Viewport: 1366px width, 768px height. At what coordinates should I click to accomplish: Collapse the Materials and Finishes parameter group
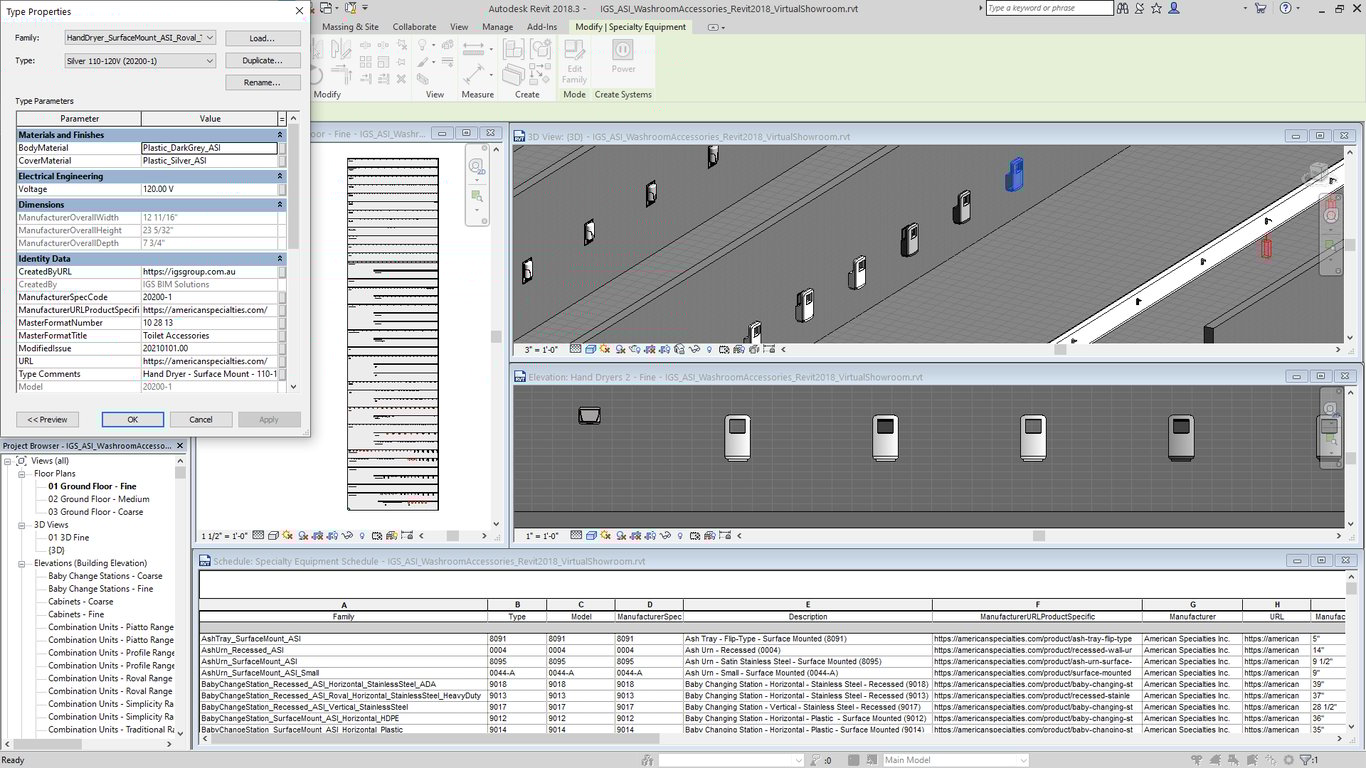(x=281, y=135)
